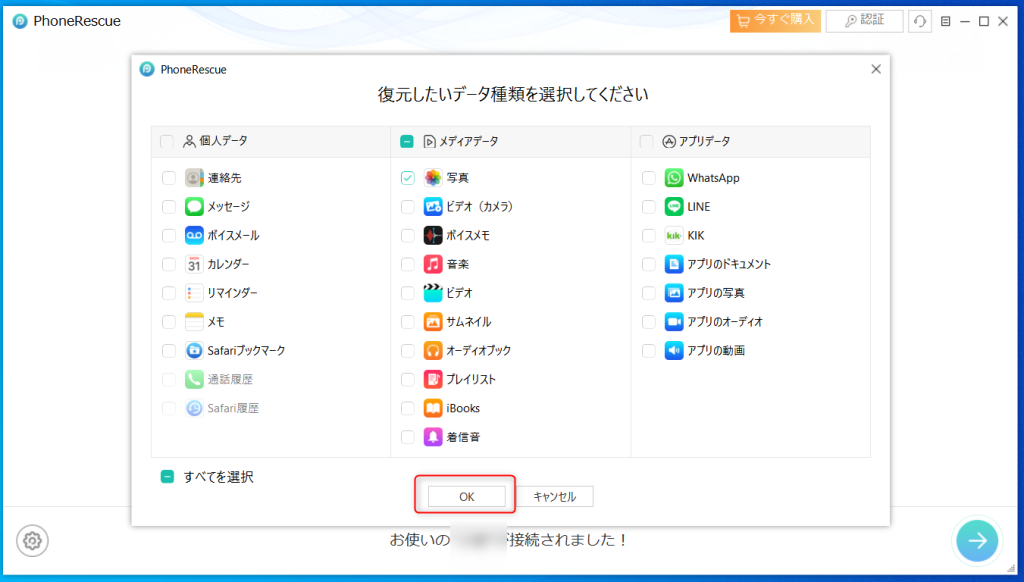Image resolution: width=1024 pixels, height=582 pixels.
Task: Confirm selection with OK button
Action: pos(466,496)
